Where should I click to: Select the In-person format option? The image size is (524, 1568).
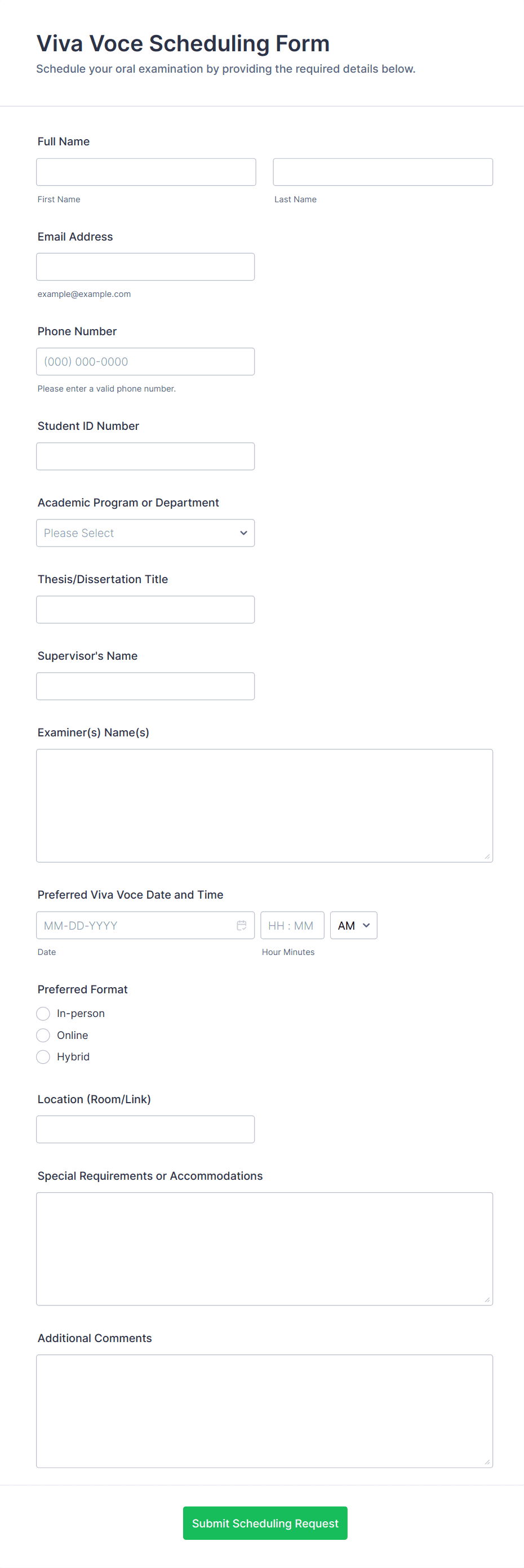pyautogui.click(x=43, y=1014)
